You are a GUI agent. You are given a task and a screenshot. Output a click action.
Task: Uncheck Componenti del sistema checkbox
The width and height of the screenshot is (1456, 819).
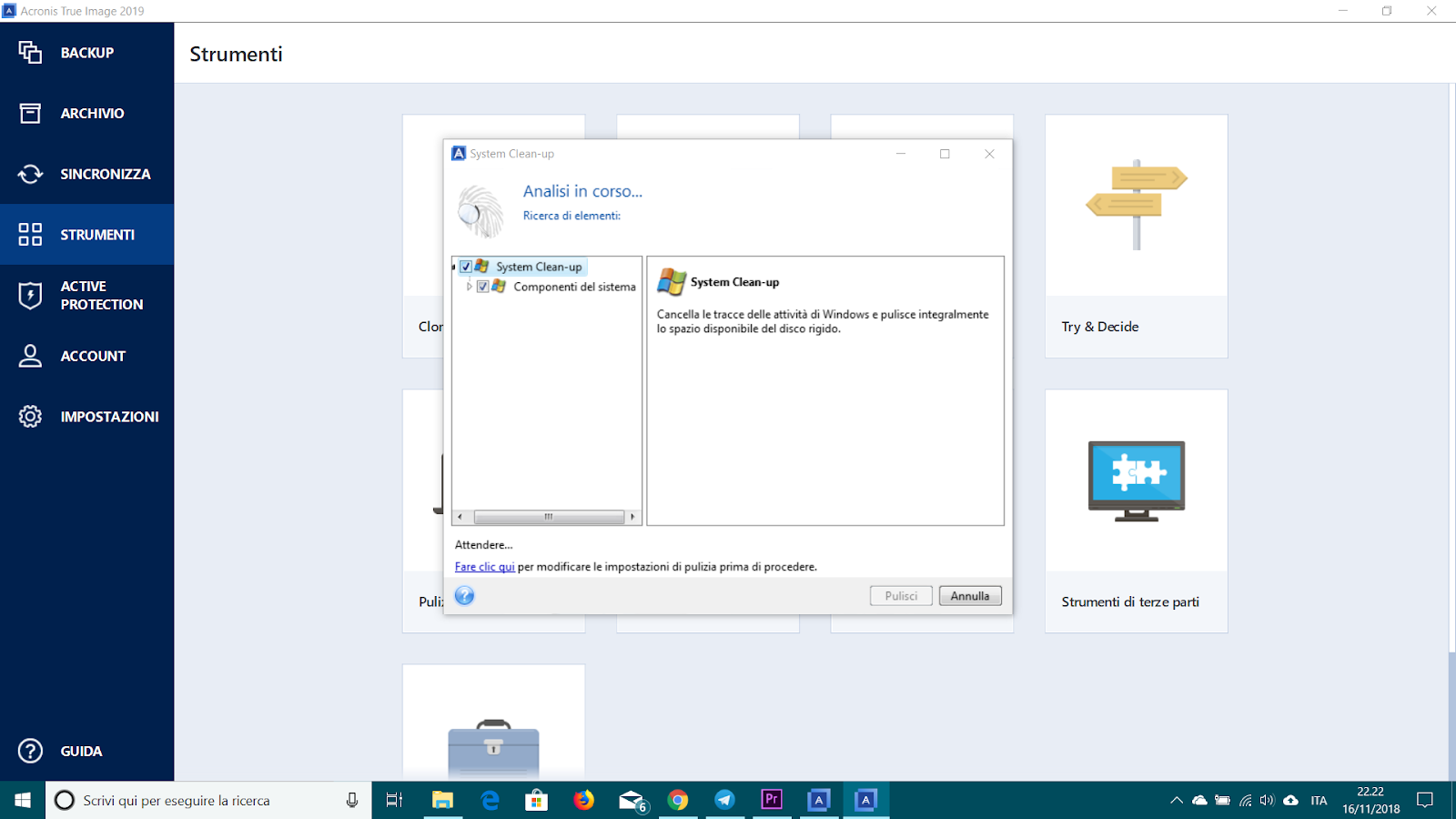pyautogui.click(x=483, y=286)
